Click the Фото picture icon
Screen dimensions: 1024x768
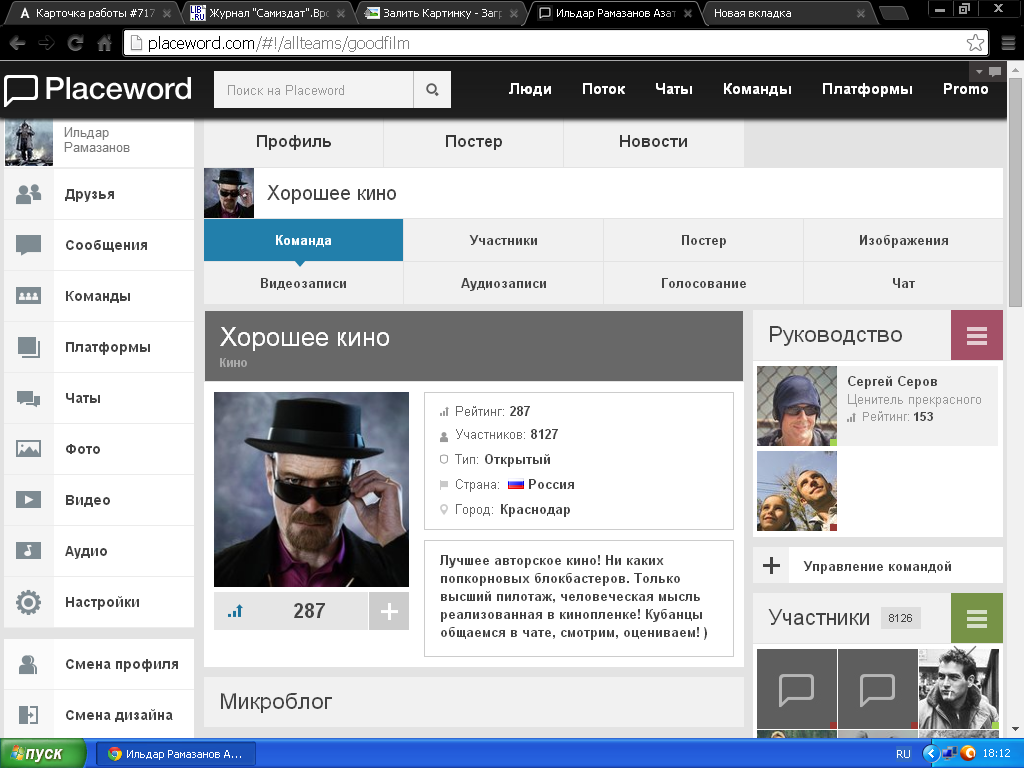tap(28, 449)
